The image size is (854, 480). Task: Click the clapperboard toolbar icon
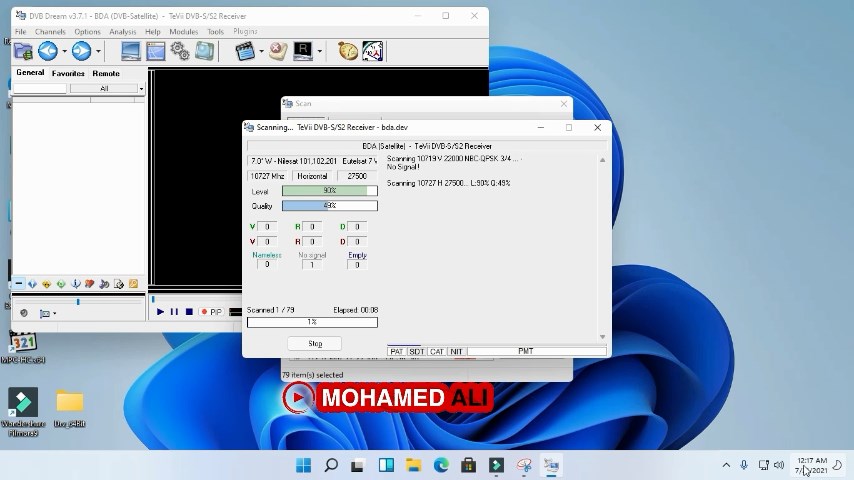tap(245, 51)
